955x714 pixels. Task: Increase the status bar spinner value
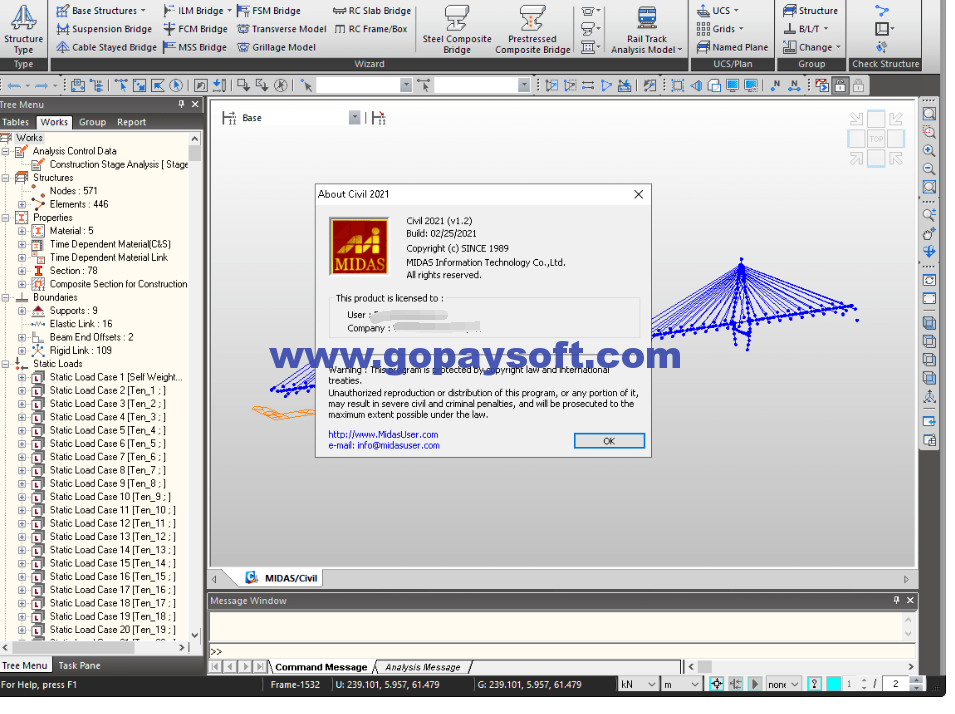[916, 680]
